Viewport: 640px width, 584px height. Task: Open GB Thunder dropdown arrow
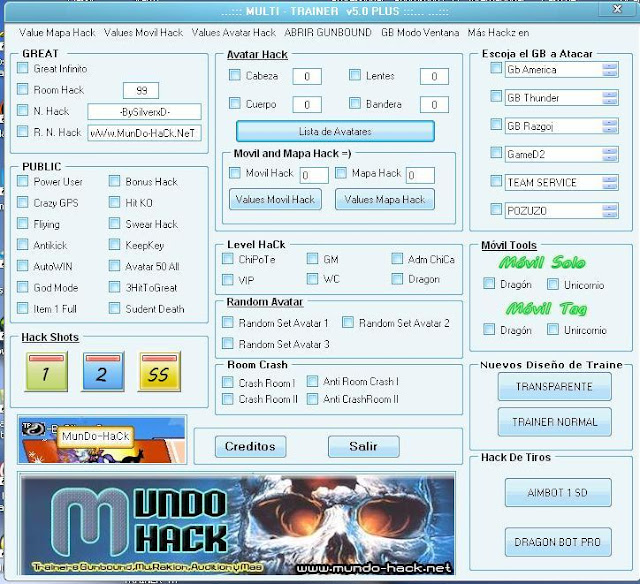[610, 98]
